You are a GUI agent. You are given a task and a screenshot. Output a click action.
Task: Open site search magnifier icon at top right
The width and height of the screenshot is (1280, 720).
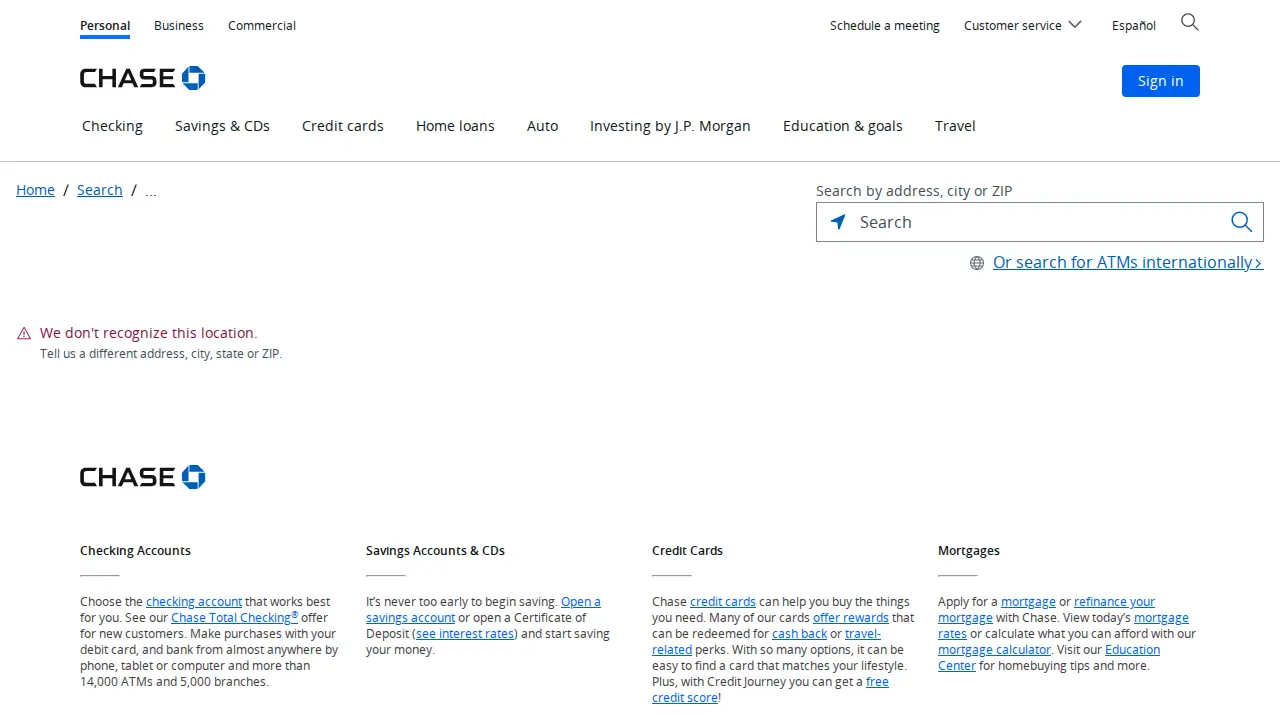(x=1189, y=22)
